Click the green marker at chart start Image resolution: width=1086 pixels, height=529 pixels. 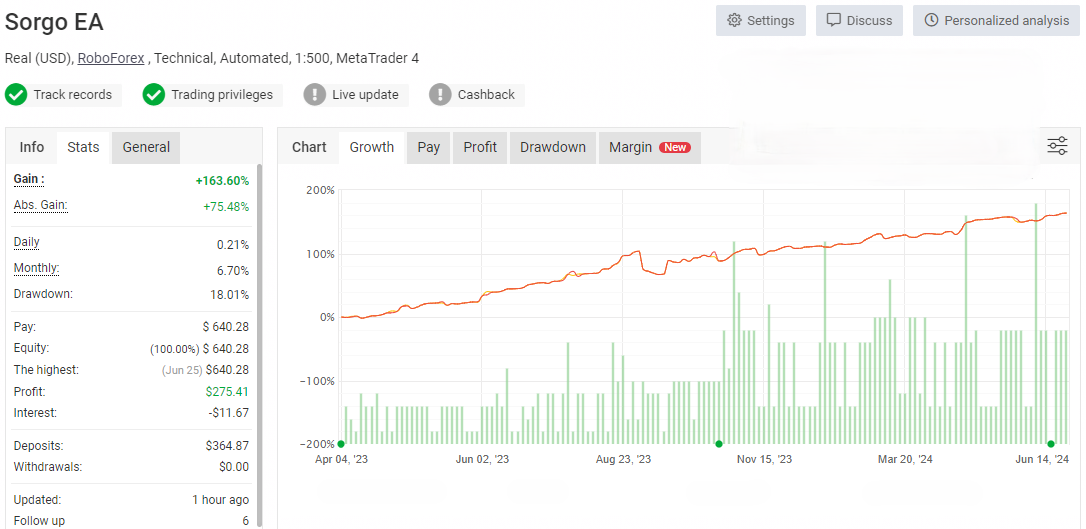click(x=341, y=443)
